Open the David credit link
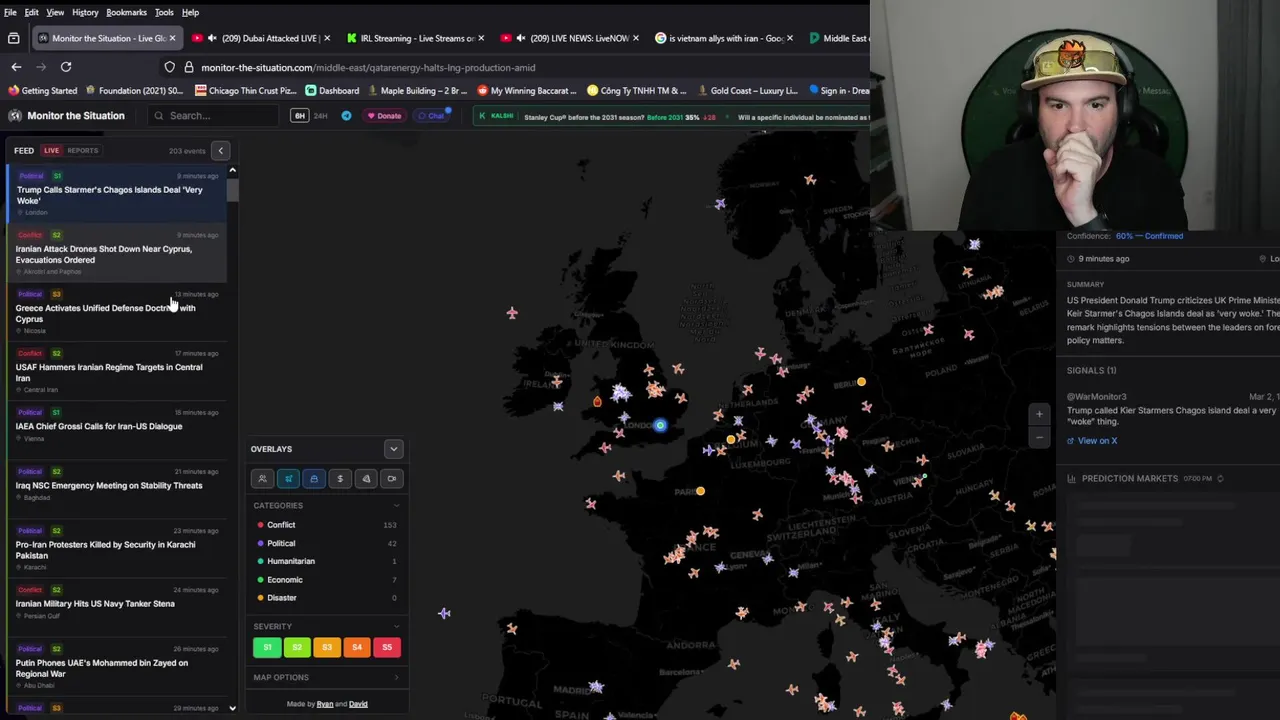Viewport: 1280px width, 720px height. 358,704
